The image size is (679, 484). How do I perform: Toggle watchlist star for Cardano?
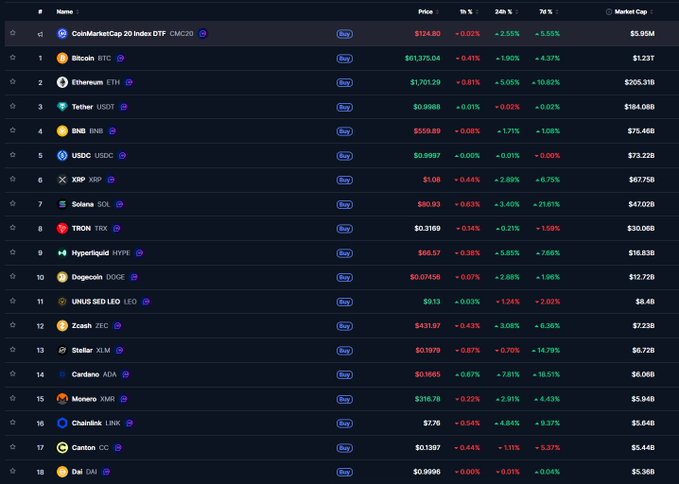point(13,374)
